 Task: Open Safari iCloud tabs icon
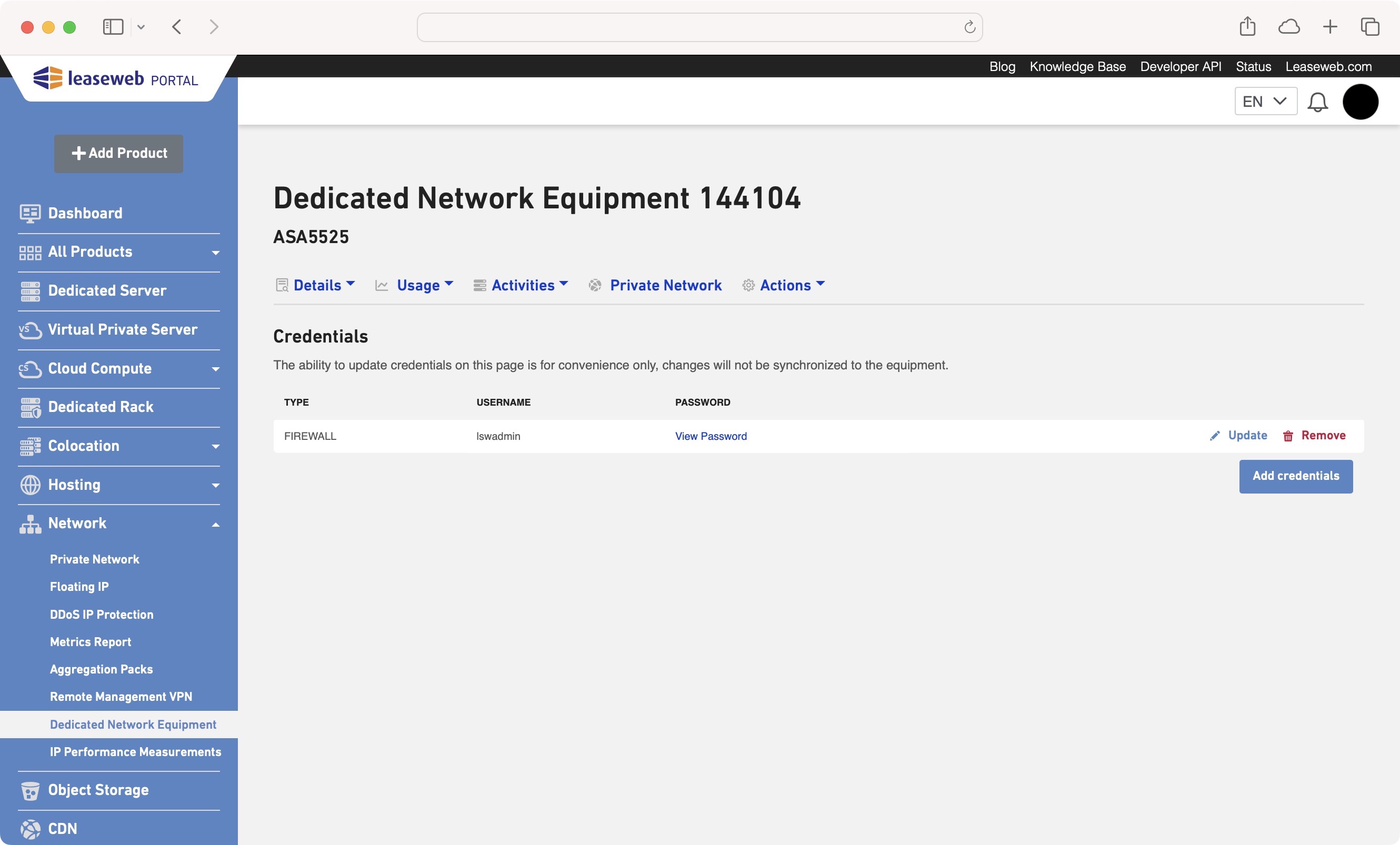1288,27
